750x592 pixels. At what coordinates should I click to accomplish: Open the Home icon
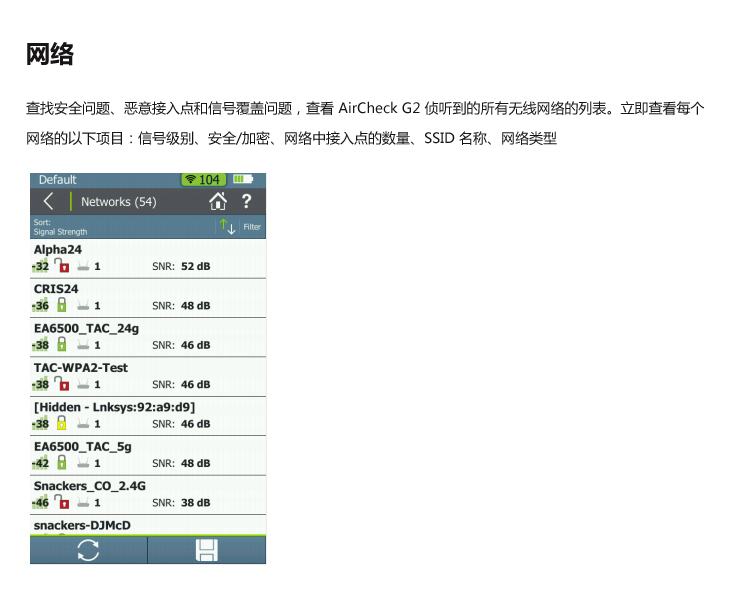[x=218, y=201]
